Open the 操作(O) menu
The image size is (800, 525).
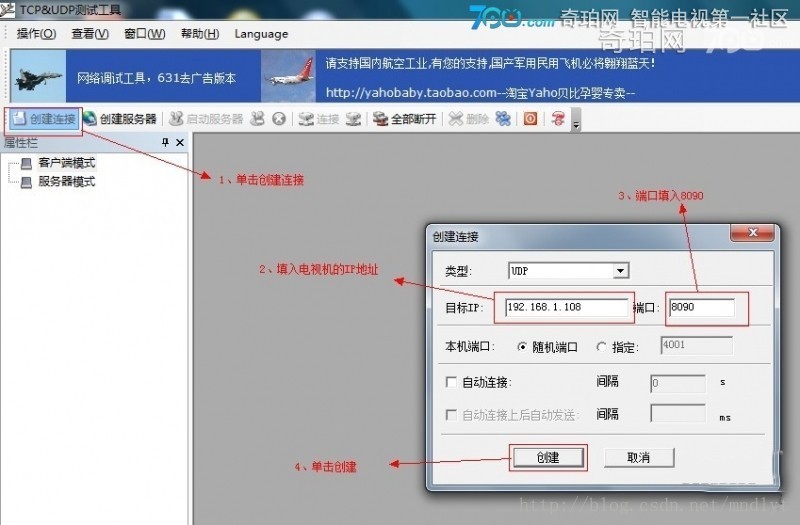(x=36, y=34)
